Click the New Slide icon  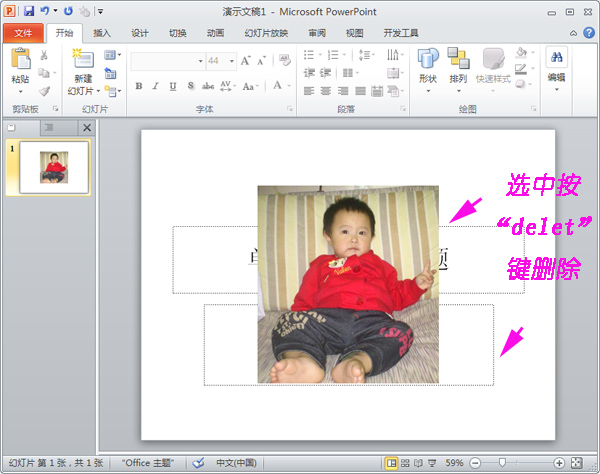click(x=83, y=60)
